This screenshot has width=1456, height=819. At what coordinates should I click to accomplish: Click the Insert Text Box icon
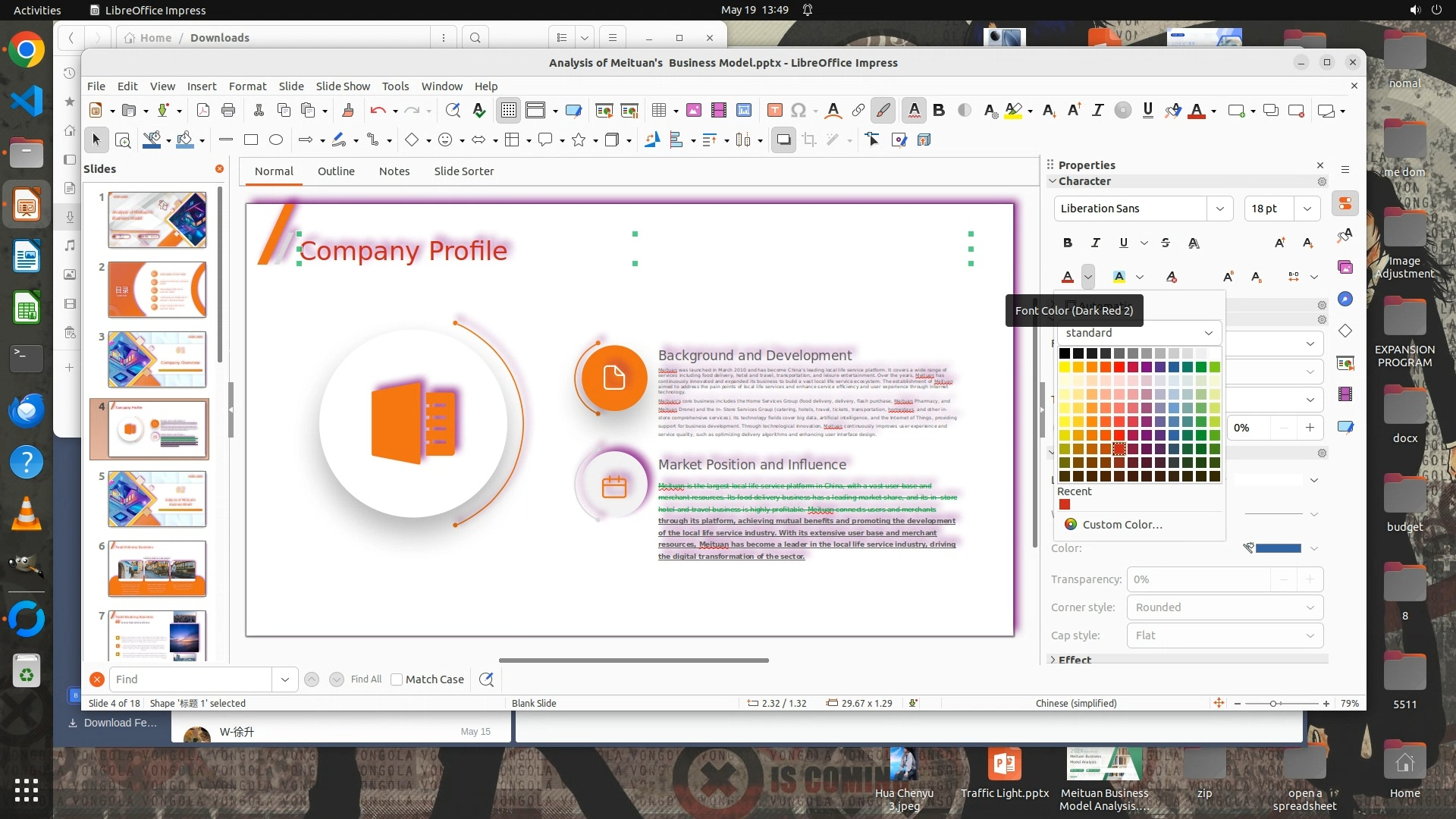coord(774,111)
